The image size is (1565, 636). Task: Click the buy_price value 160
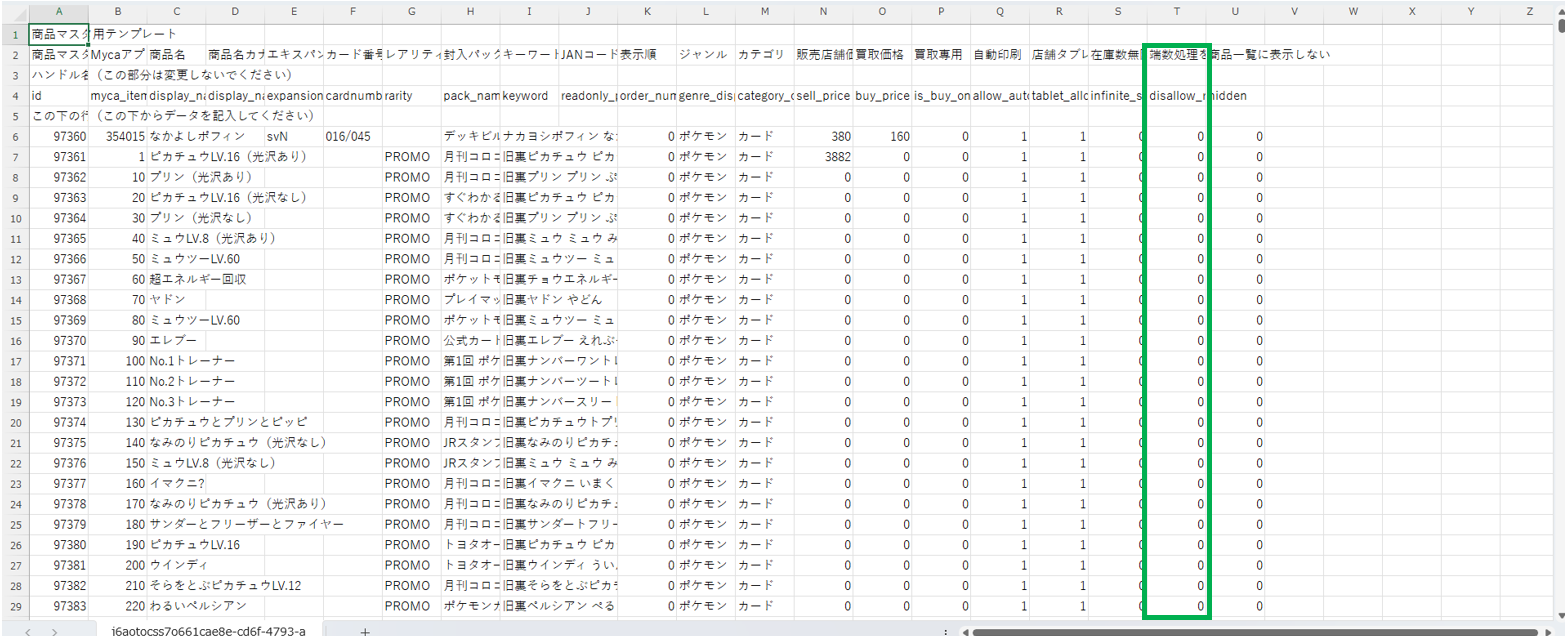pyautogui.click(x=883, y=136)
